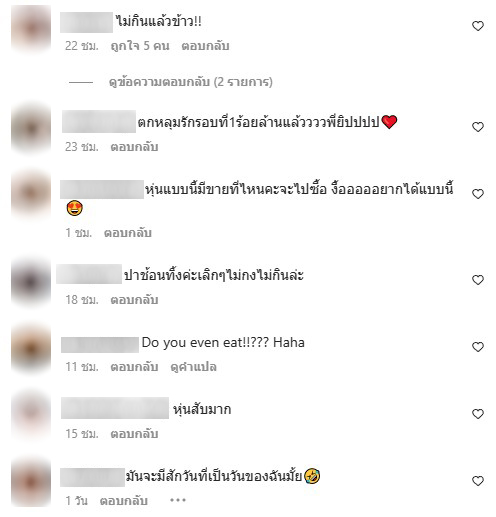This screenshot has height=517, width=496.
Task: Reply to the 15 ชม. 'หุ่นสับมาก' comment
Action: (134, 434)
